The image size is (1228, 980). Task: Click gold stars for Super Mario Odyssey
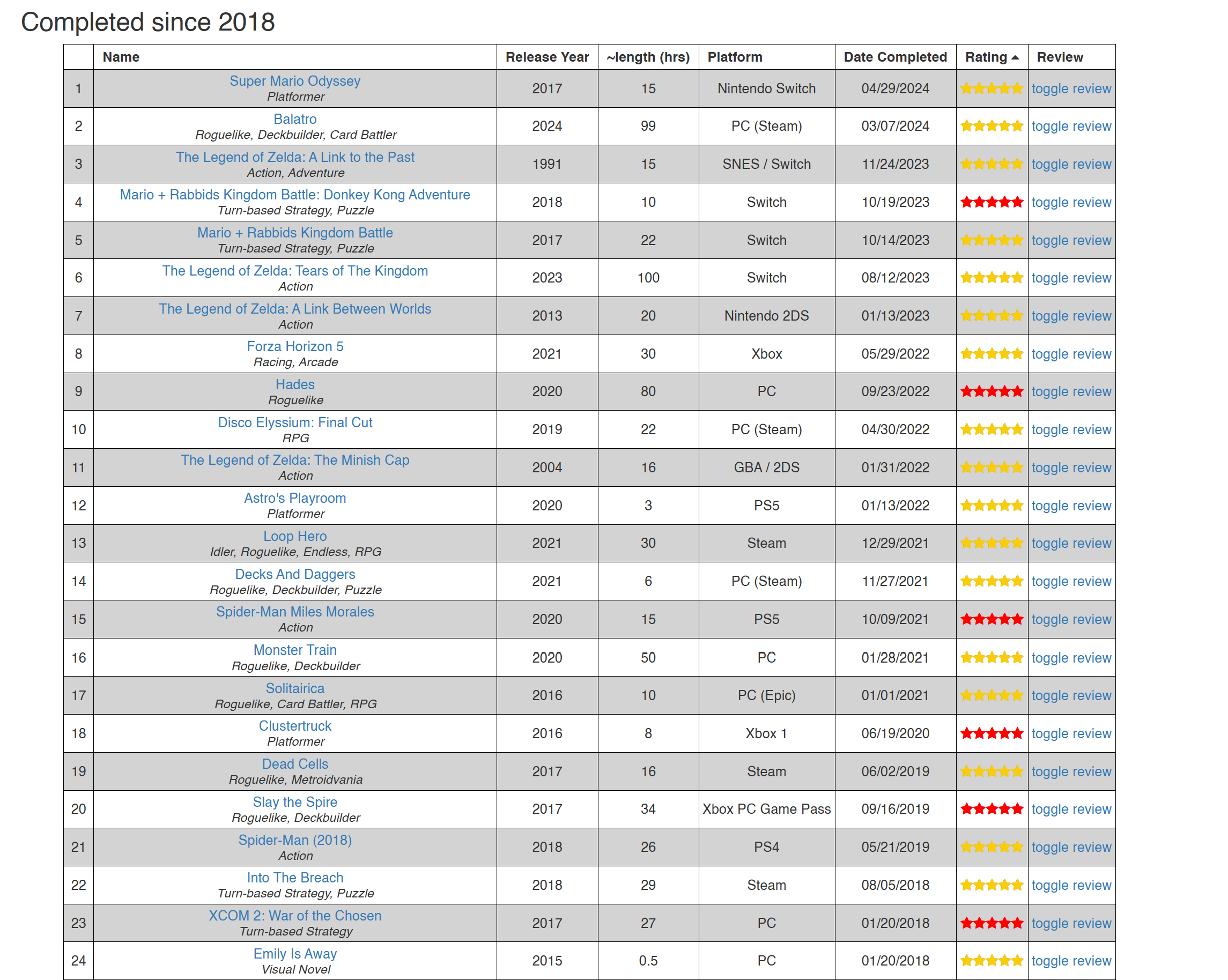(x=991, y=88)
